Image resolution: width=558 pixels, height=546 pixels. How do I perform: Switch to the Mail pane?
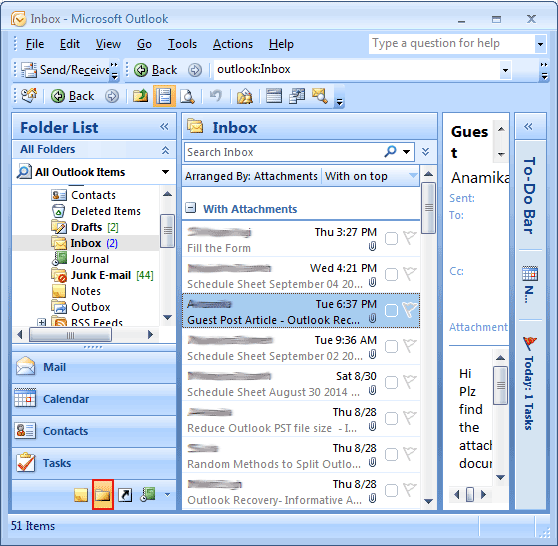tap(94, 367)
